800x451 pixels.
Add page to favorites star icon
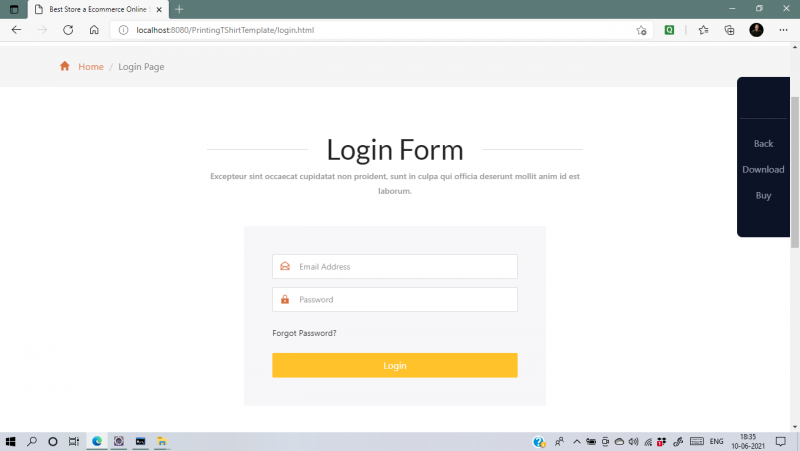coord(641,30)
